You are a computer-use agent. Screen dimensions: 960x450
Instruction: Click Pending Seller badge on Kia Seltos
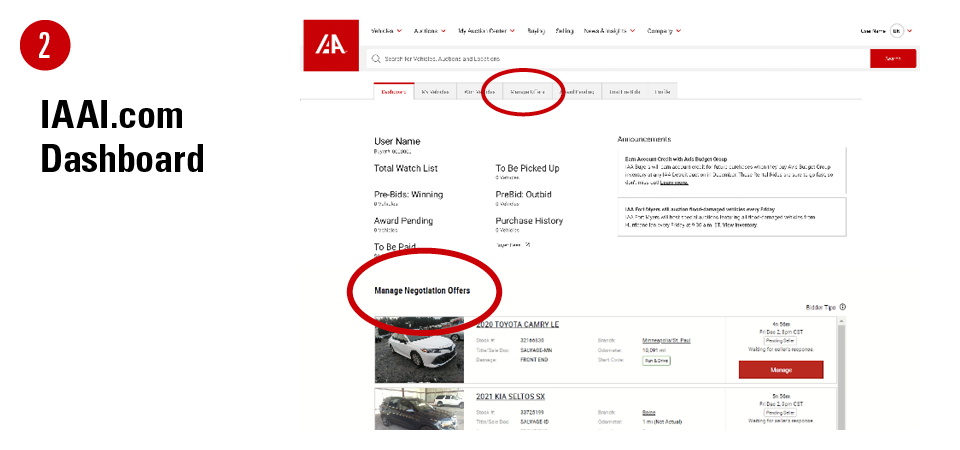click(781, 413)
